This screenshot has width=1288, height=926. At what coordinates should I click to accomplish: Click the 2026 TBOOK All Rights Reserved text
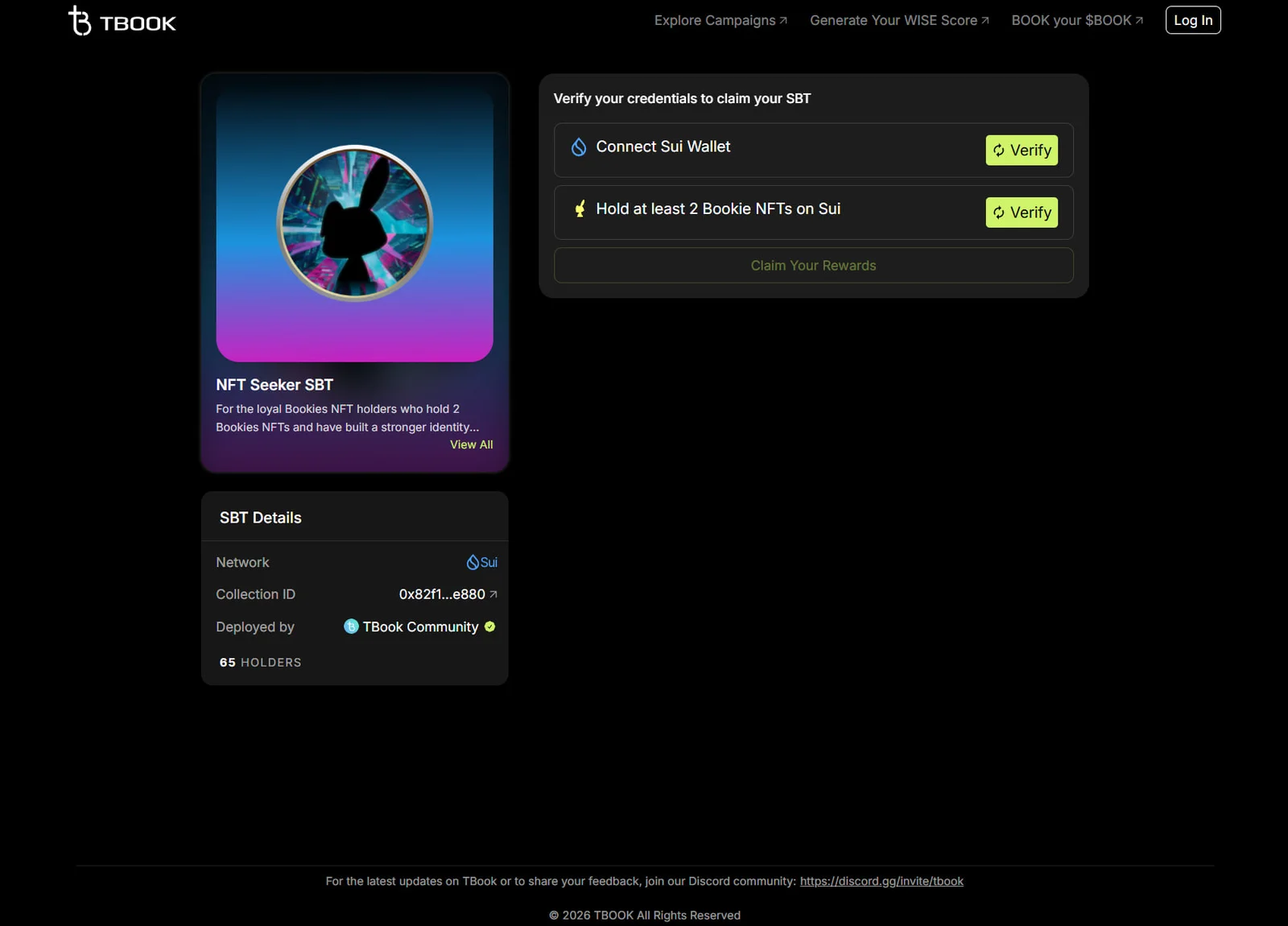pos(645,915)
